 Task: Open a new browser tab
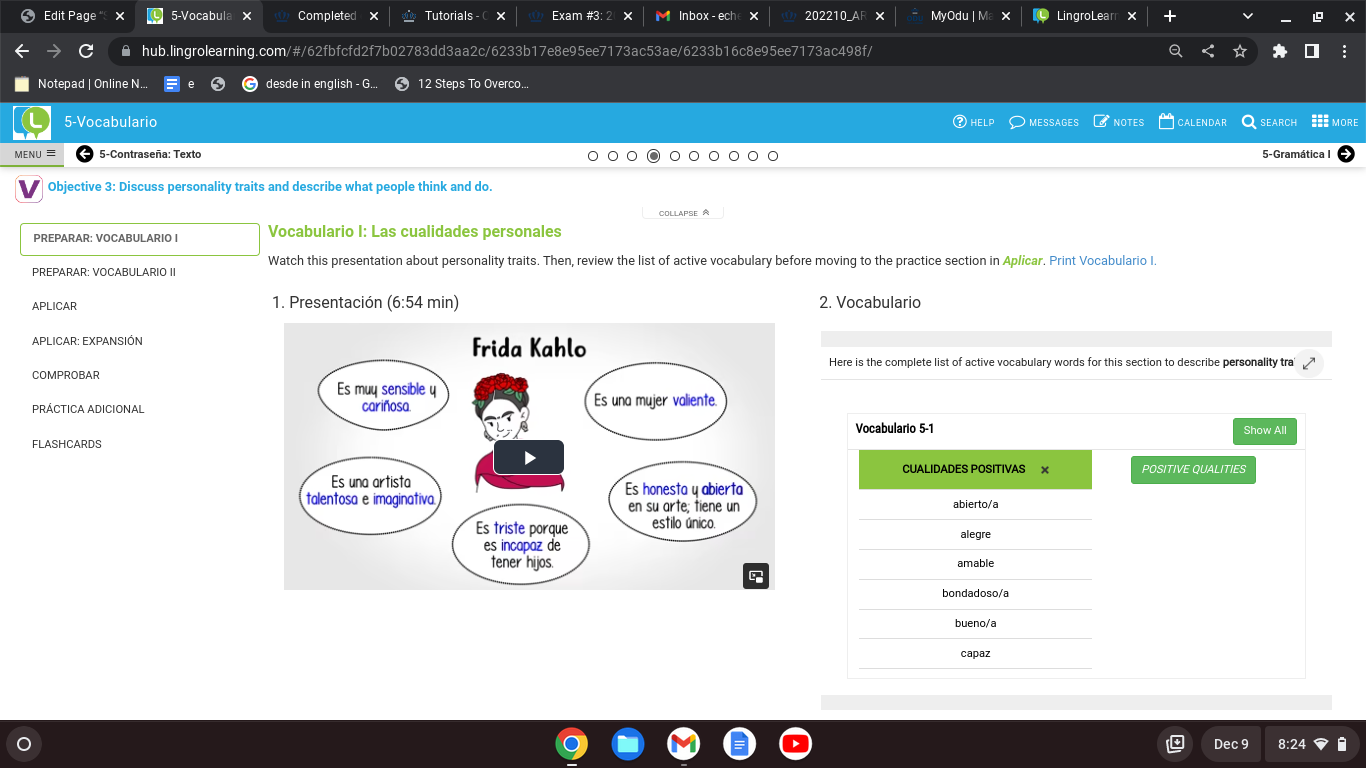click(x=1170, y=16)
